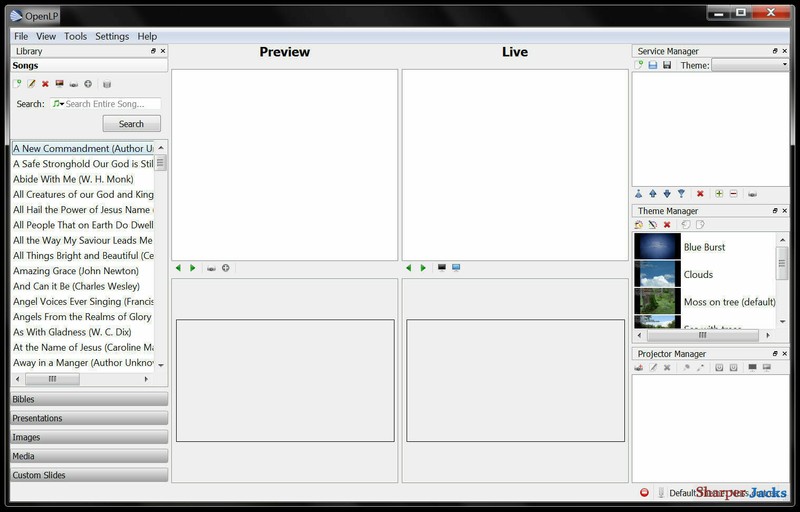Screen dimensions: 800x512
Task: Go to previous slide in Preview
Action: pos(178,268)
